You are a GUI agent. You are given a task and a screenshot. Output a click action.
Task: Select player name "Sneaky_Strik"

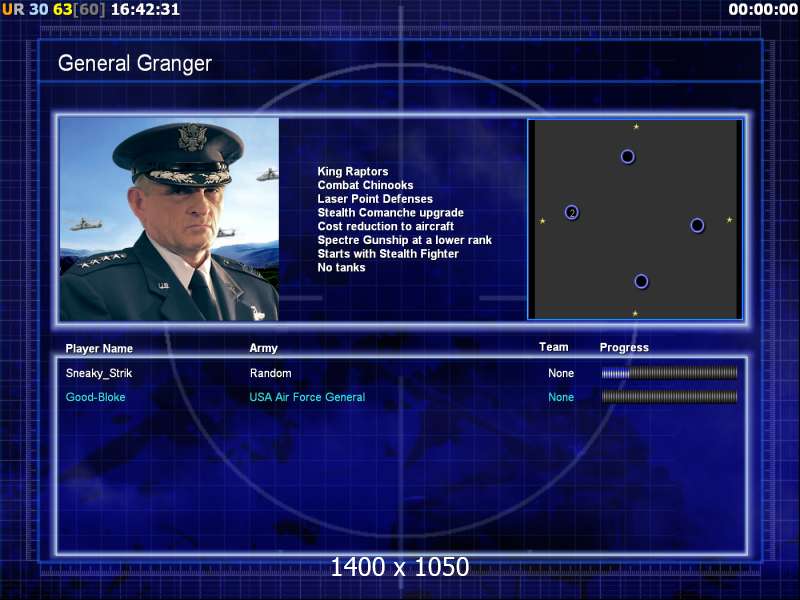tap(99, 373)
